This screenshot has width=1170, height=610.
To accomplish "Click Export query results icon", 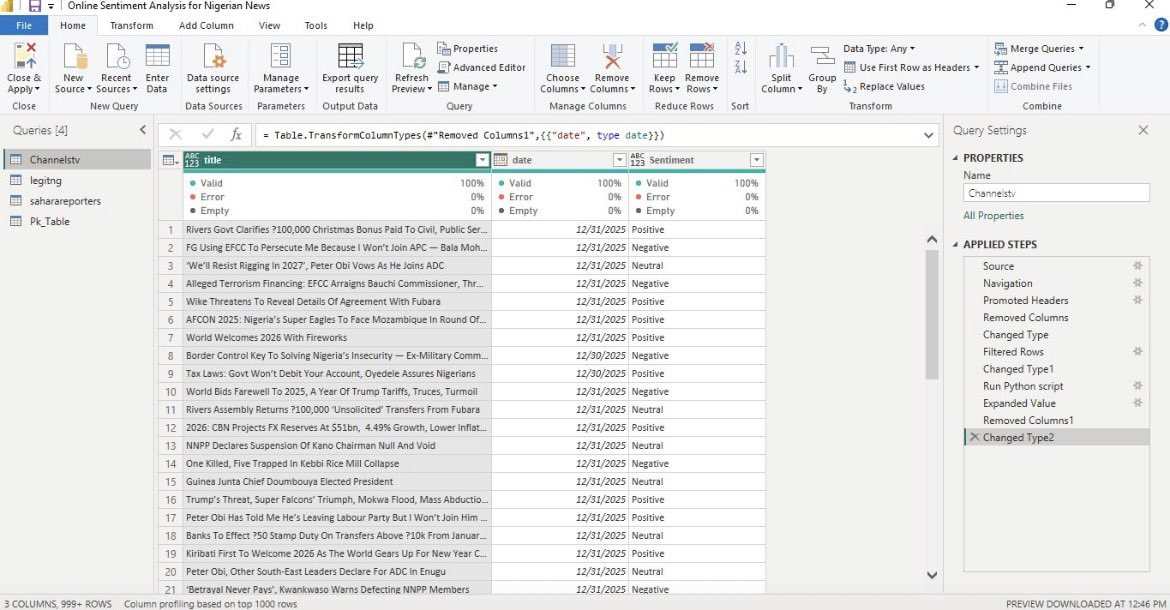I will click(x=350, y=56).
